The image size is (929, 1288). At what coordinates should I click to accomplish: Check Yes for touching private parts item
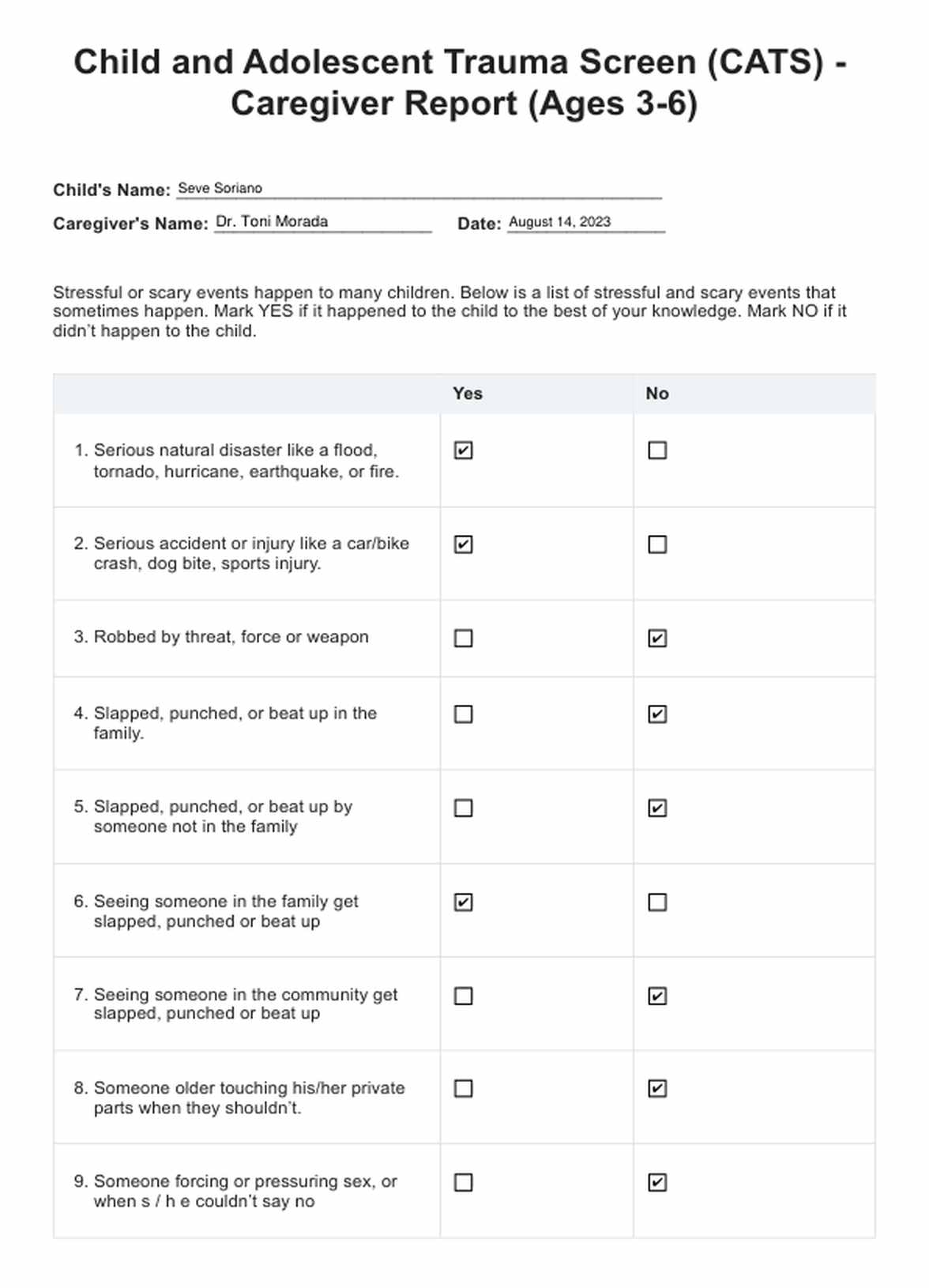pos(464,1089)
